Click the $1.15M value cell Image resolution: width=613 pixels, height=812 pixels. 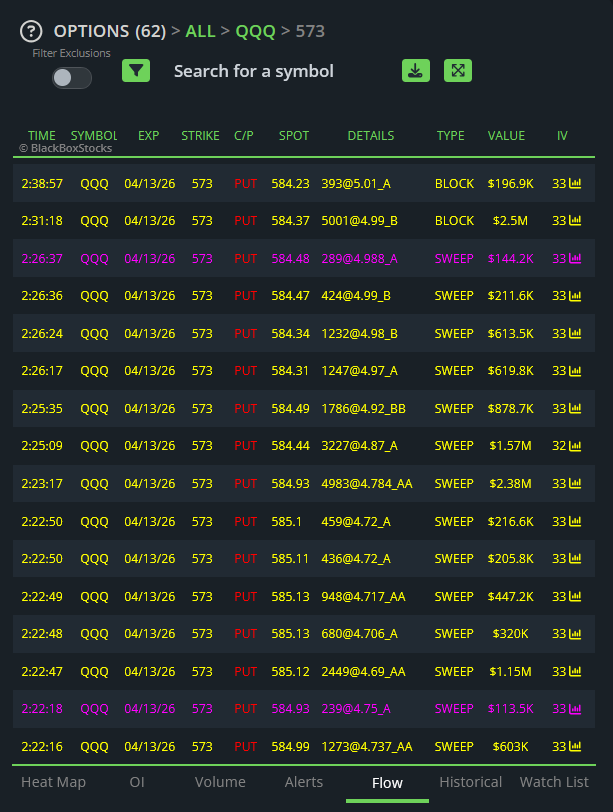[x=510, y=672]
